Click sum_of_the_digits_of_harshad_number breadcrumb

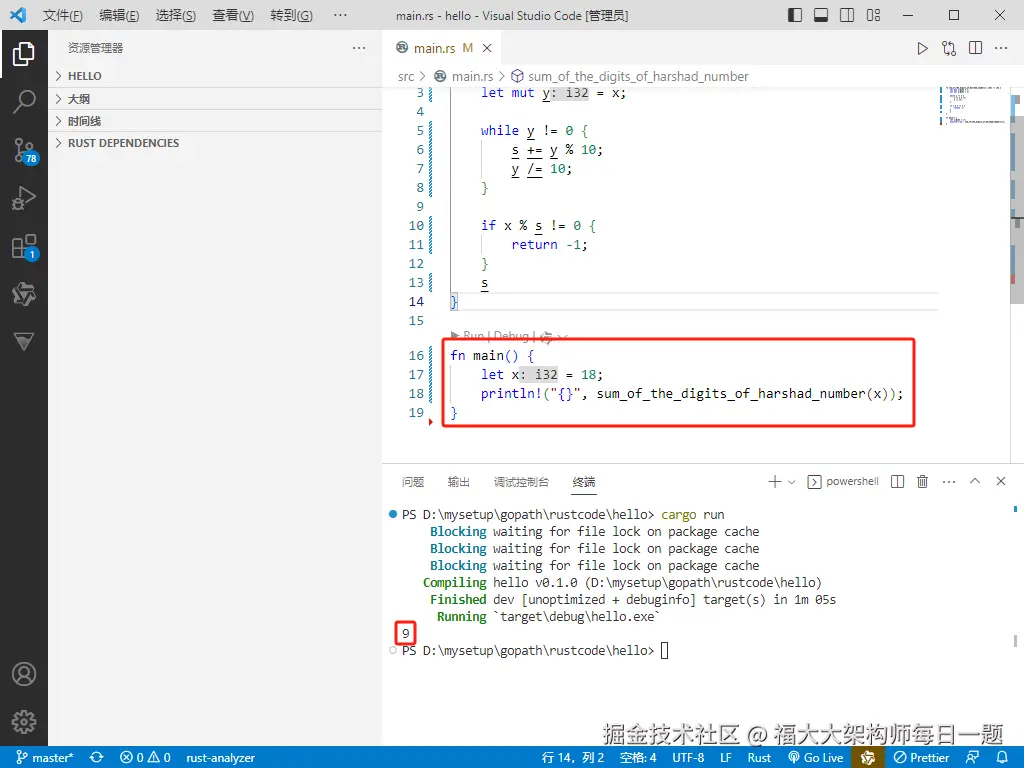pos(630,76)
